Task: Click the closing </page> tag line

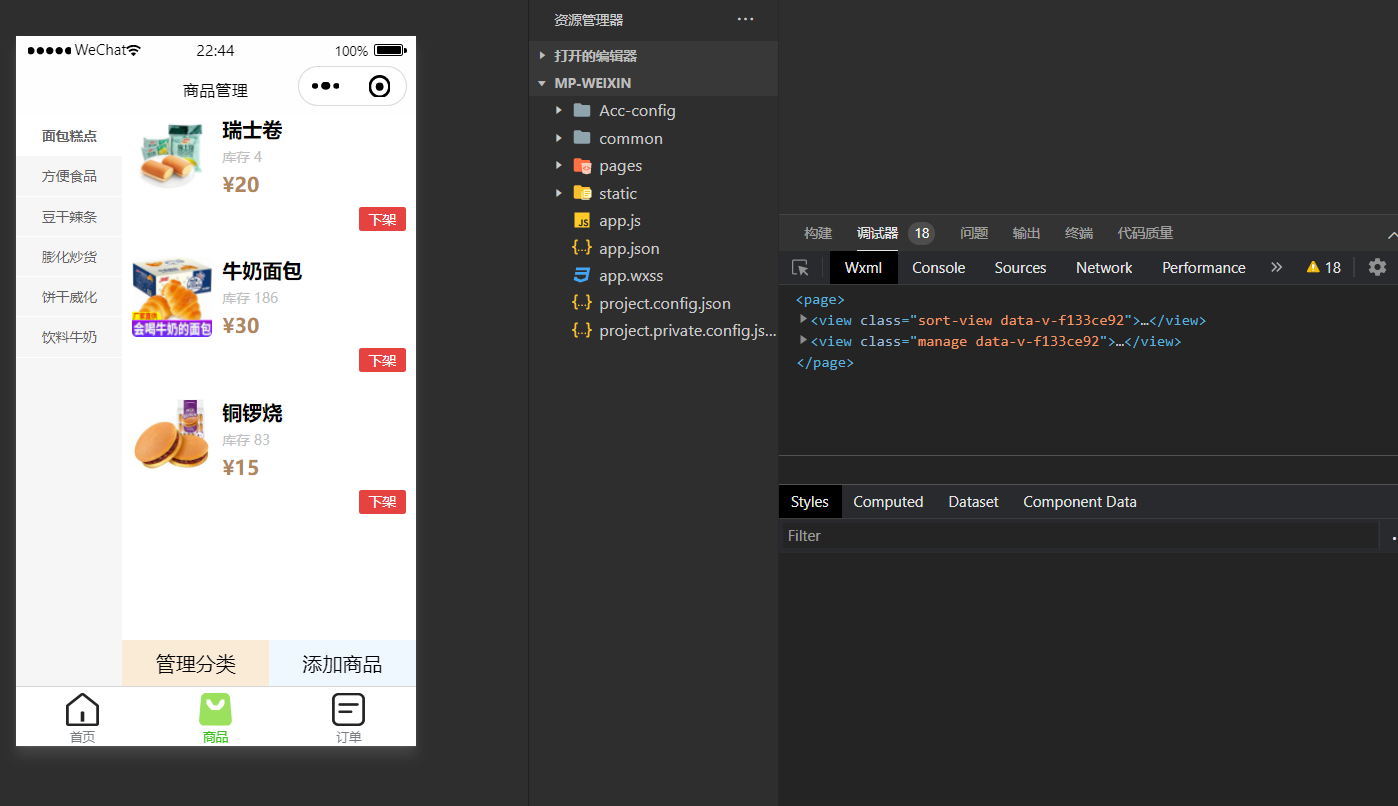Action: (x=825, y=362)
